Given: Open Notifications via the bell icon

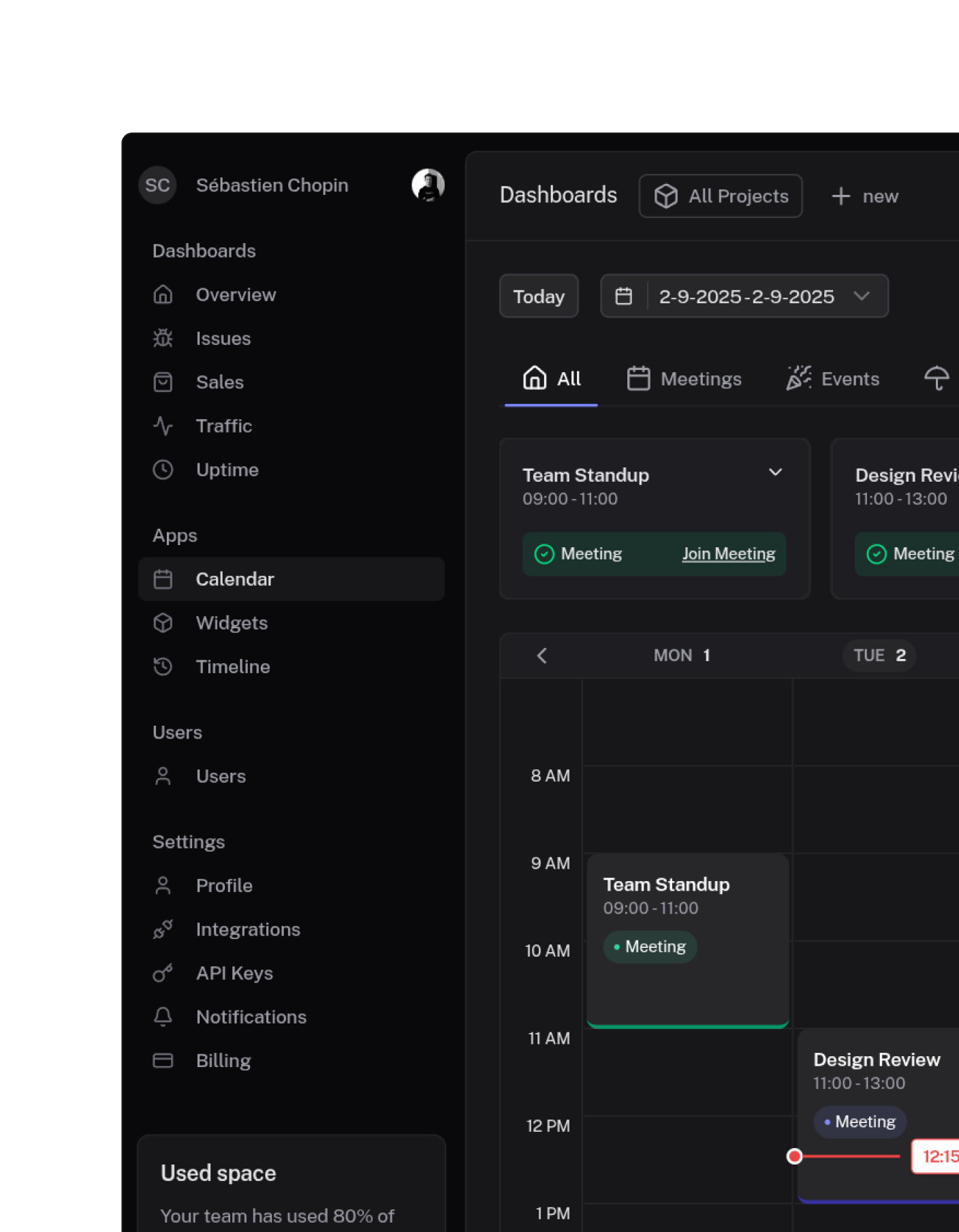Looking at the screenshot, I should pos(163,1017).
